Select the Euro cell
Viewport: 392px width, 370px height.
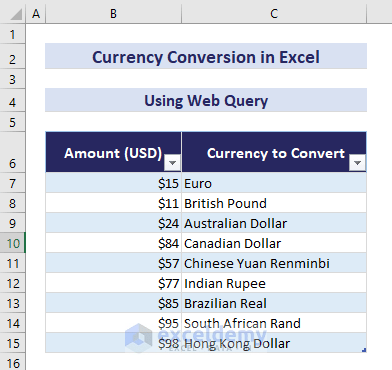[x=274, y=183]
